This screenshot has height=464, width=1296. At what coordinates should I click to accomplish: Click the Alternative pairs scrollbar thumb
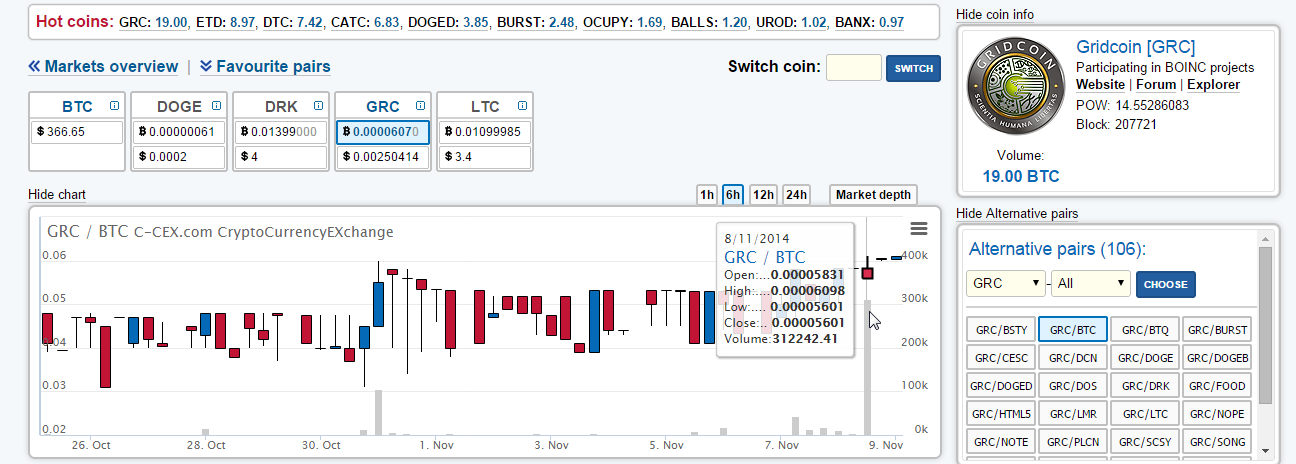click(1265, 325)
